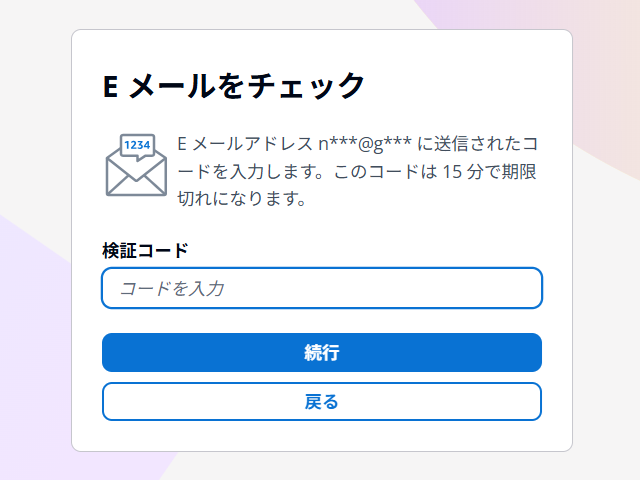The image size is (640, 480).
Task: Click the E メールをチェック heading
Action: coord(234,86)
